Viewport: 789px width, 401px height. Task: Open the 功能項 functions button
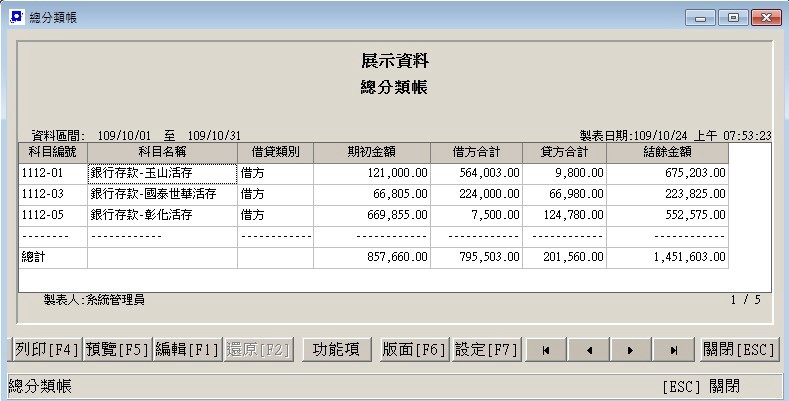[x=337, y=350]
